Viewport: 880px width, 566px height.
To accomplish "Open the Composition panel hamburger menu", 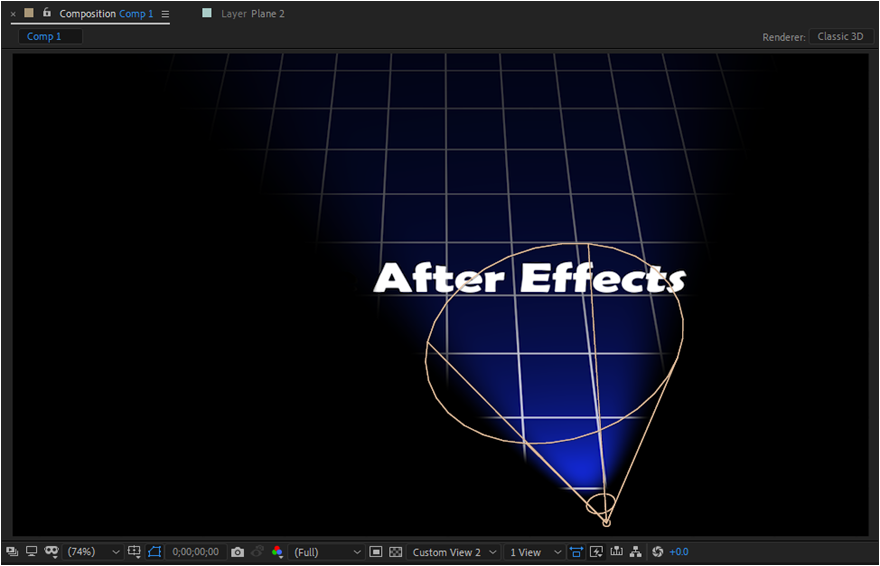I will 165,14.
